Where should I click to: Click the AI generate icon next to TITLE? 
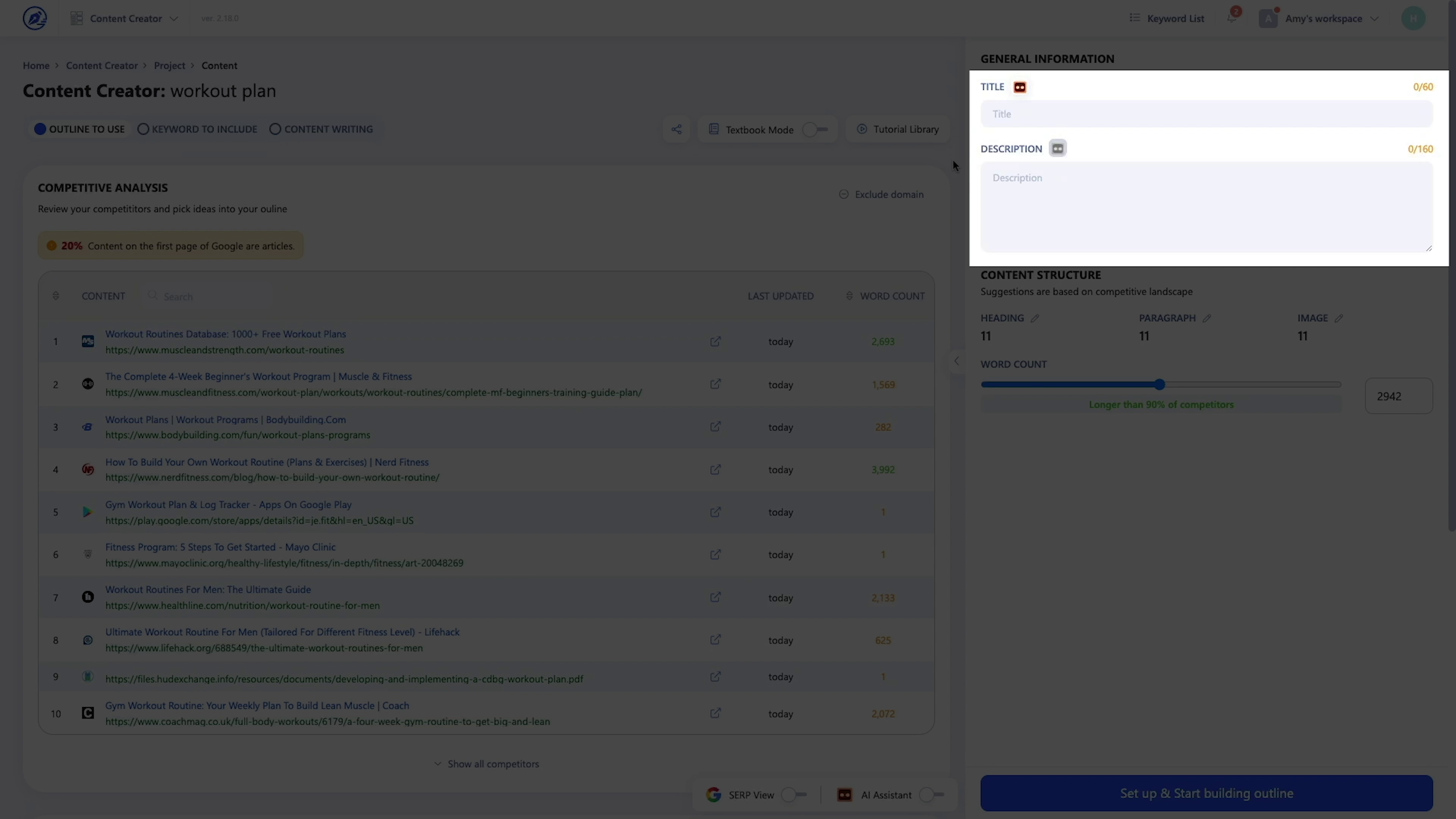click(1020, 87)
